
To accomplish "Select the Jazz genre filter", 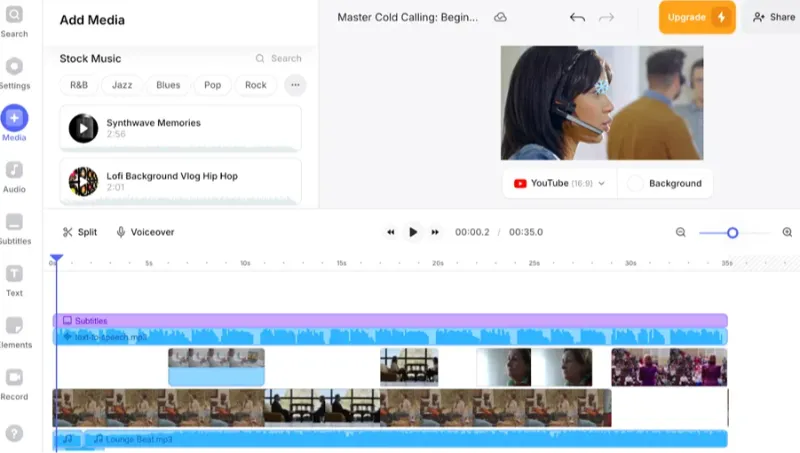I will click(x=122, y=85).
